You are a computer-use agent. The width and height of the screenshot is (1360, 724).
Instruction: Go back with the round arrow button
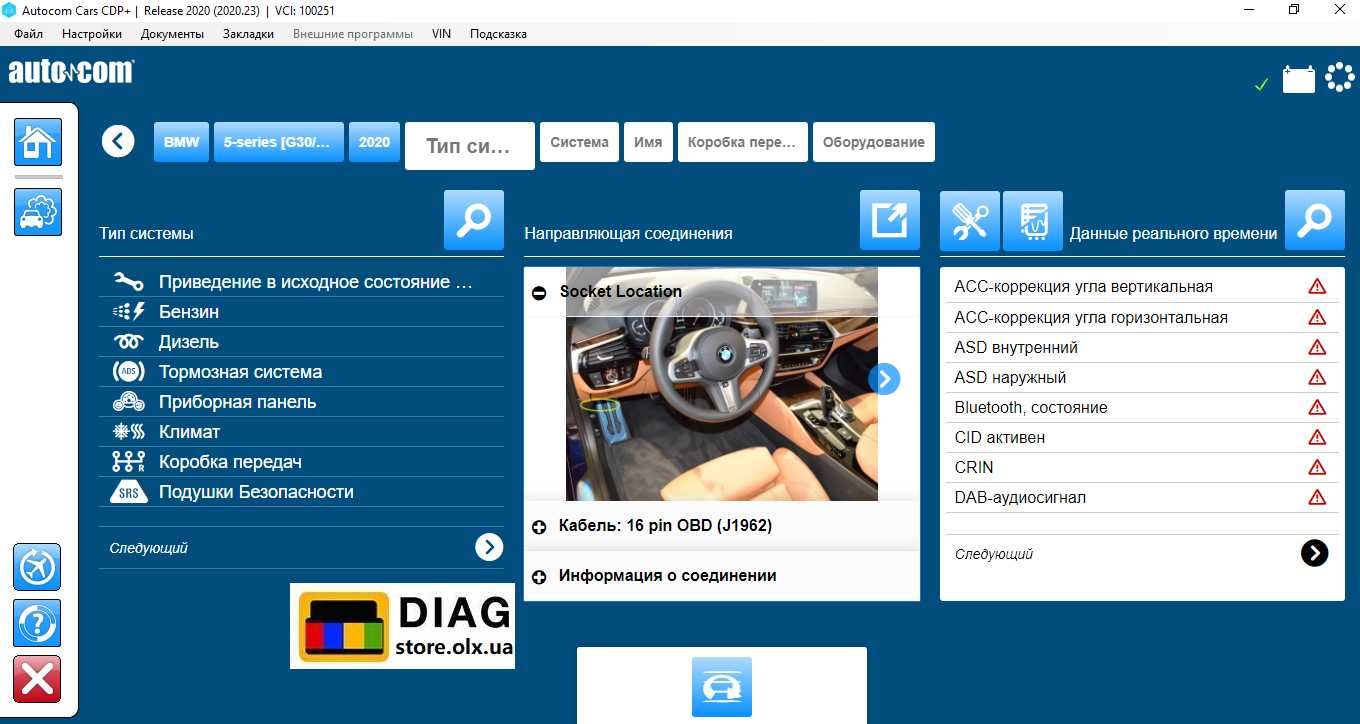[118, 141]
